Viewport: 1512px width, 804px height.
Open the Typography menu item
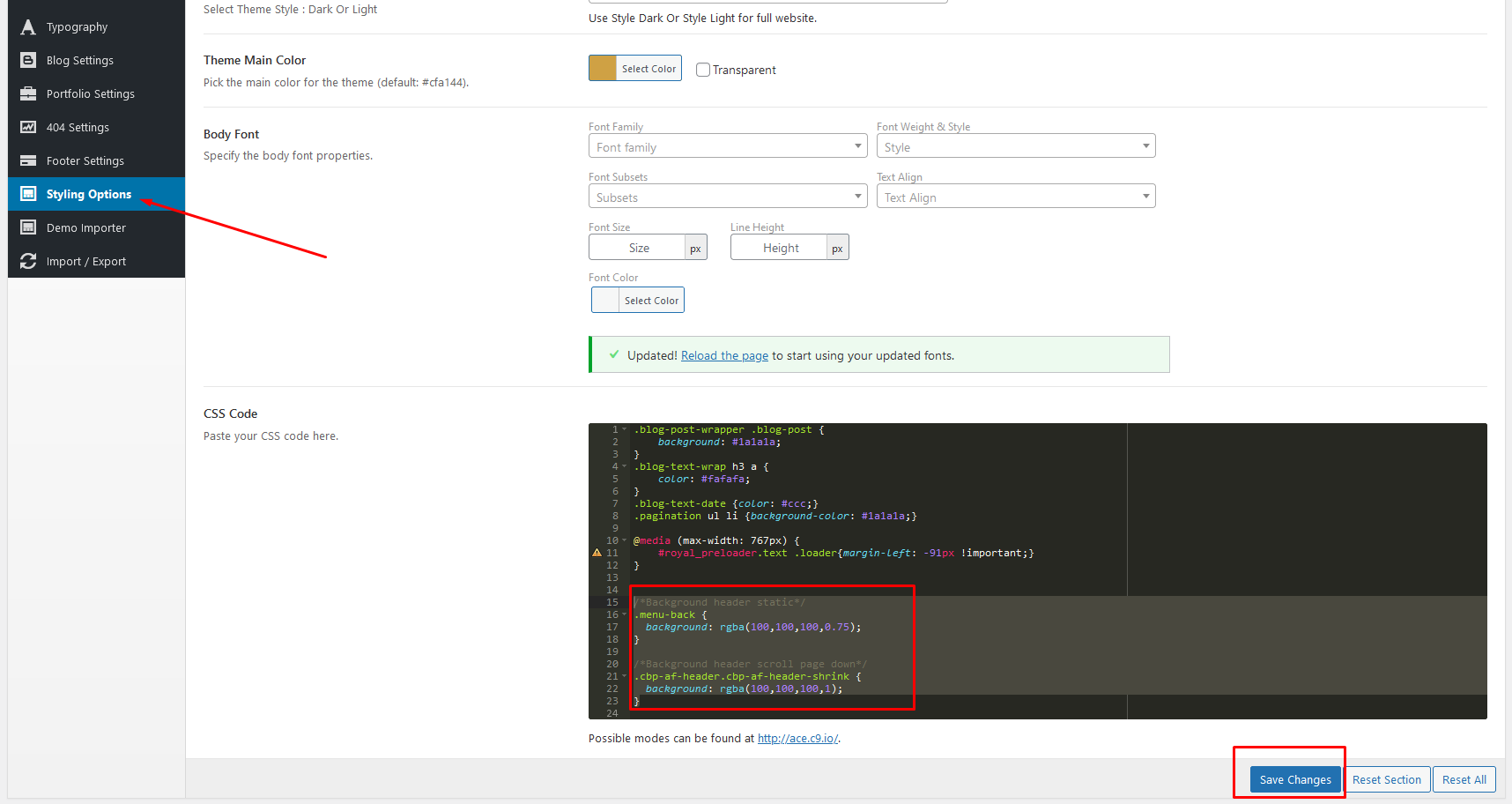click(96, 27)
